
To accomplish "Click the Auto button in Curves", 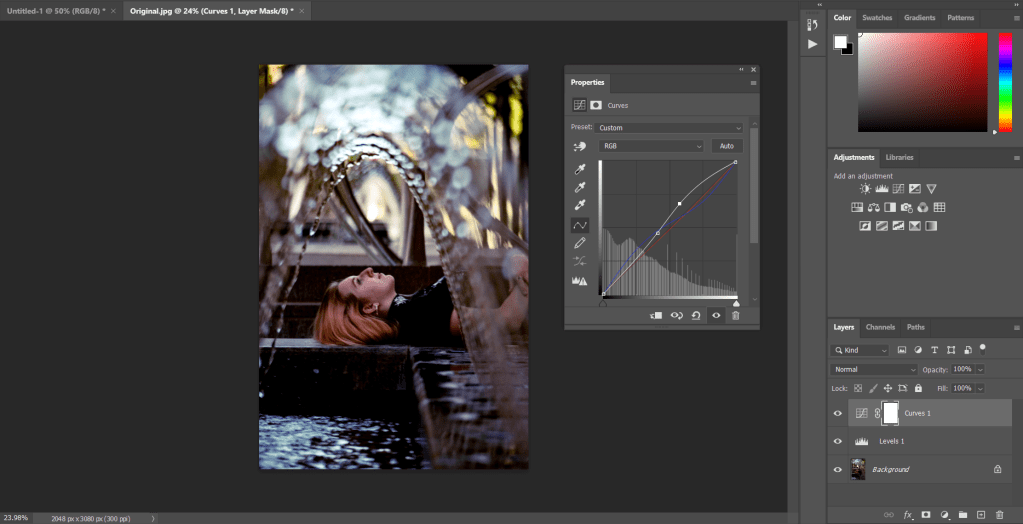I will pos(727,146).
